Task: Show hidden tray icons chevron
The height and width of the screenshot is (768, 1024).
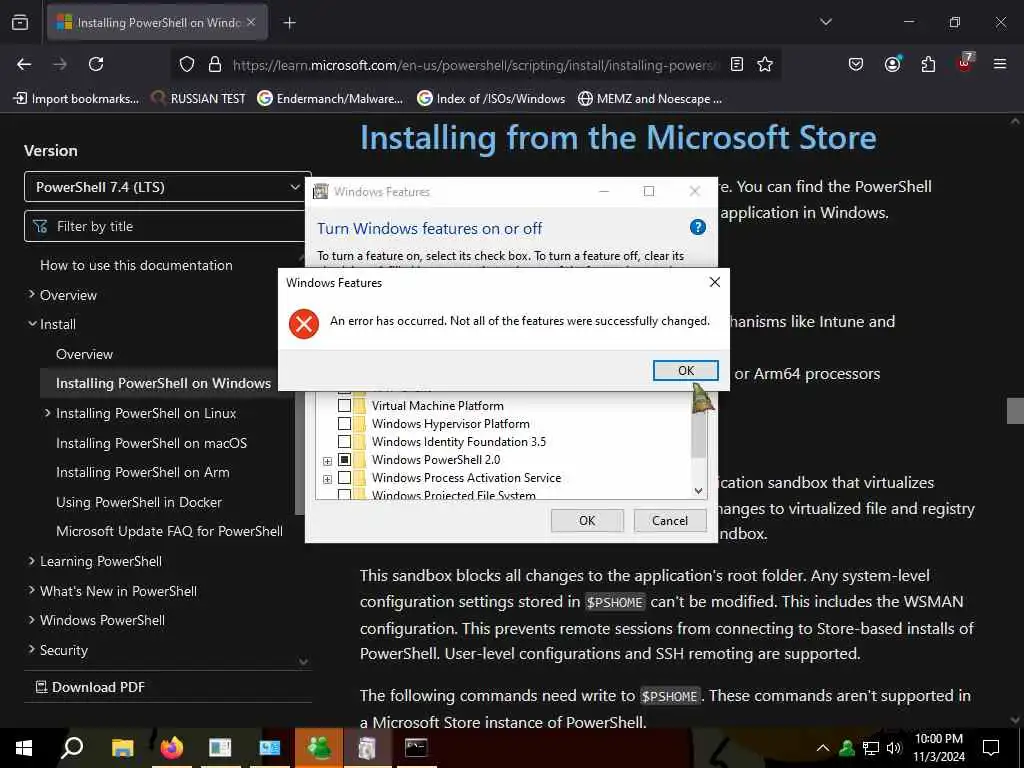Action: [823, 748]
